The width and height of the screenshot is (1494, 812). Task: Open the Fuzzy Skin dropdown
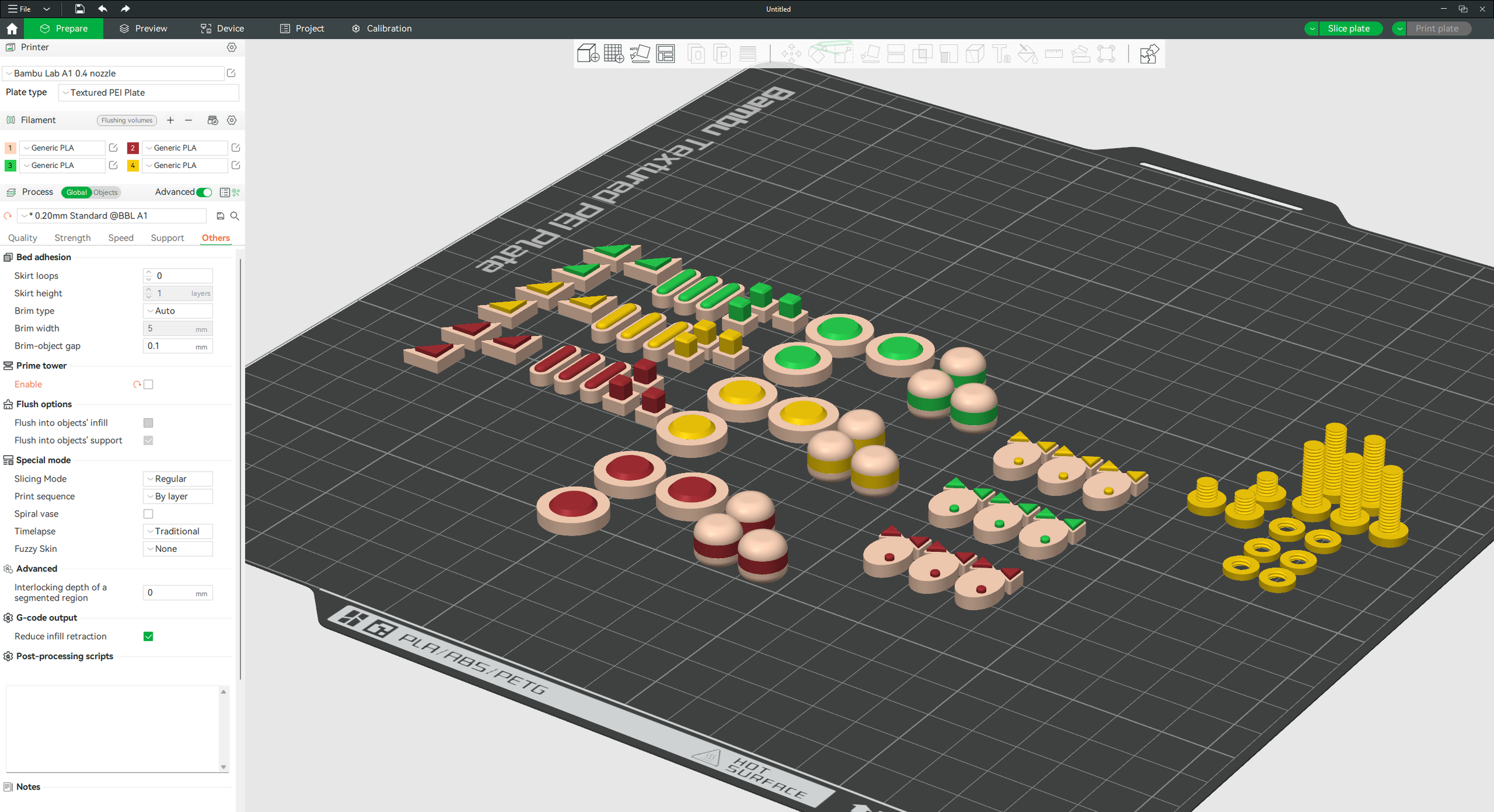pos(178,549)
